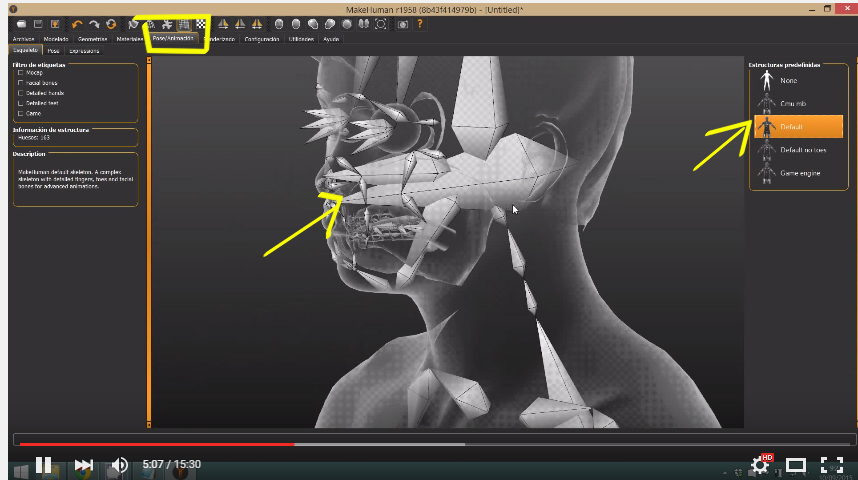Click the Load model toolbar icon
This screenshot has width=858, height=480.
(21, 24)
